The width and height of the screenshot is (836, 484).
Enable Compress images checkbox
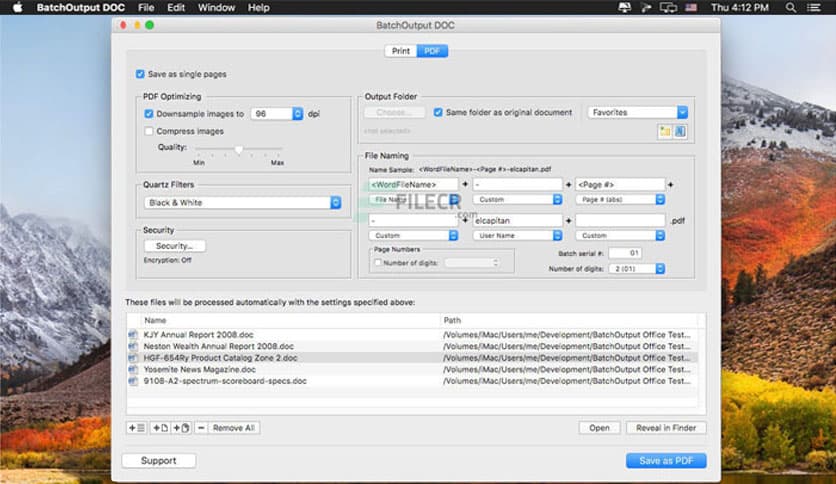(x=149, y=131)
